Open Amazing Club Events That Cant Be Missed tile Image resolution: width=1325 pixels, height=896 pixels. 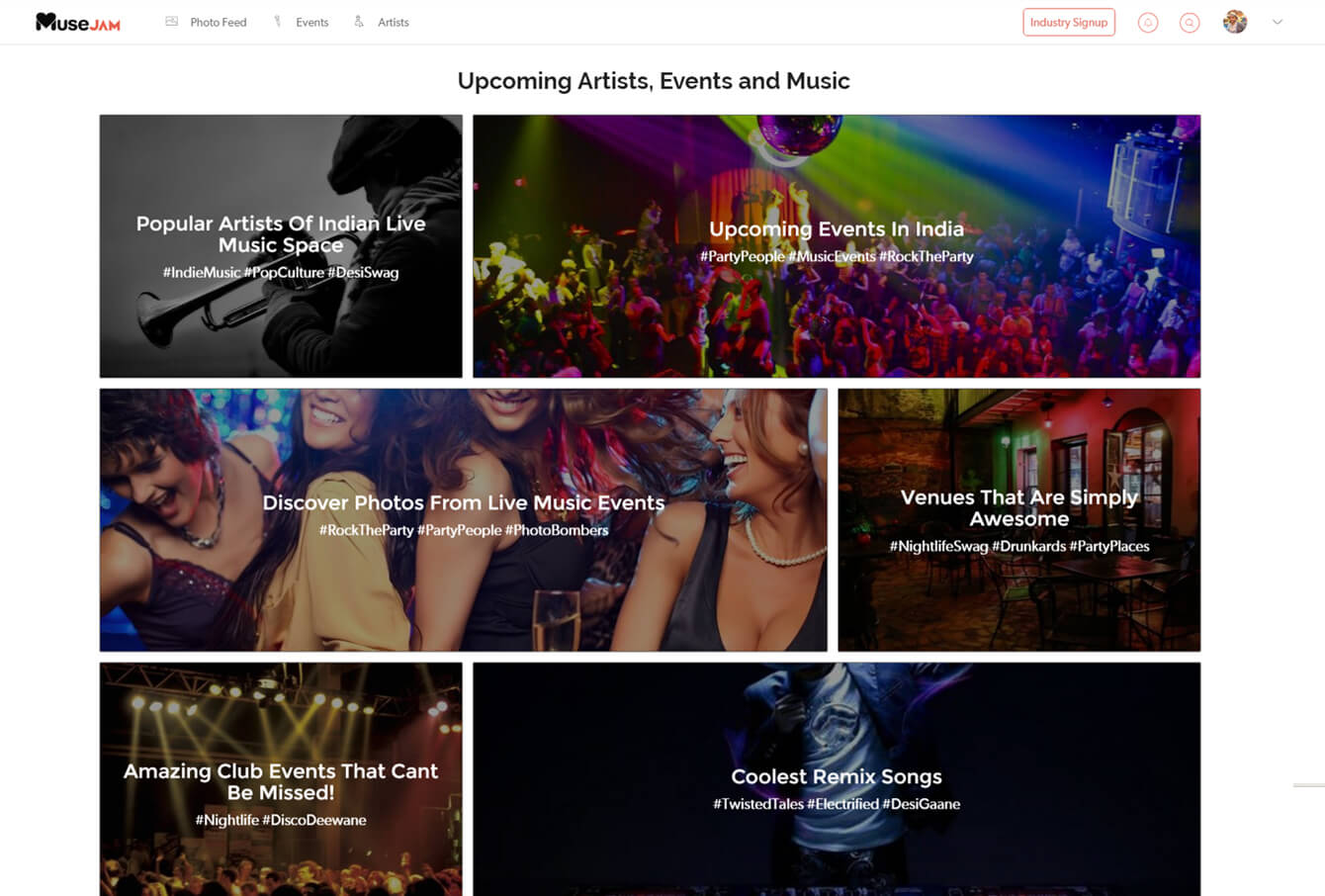tap(281, 779)
